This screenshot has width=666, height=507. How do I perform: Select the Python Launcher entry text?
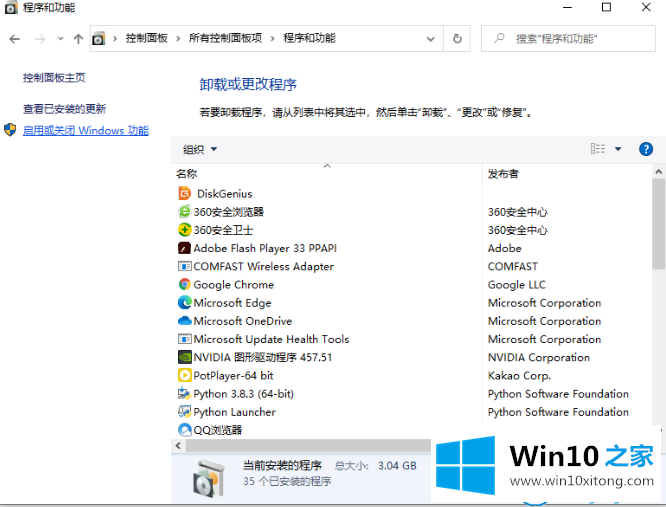[234, 412]
